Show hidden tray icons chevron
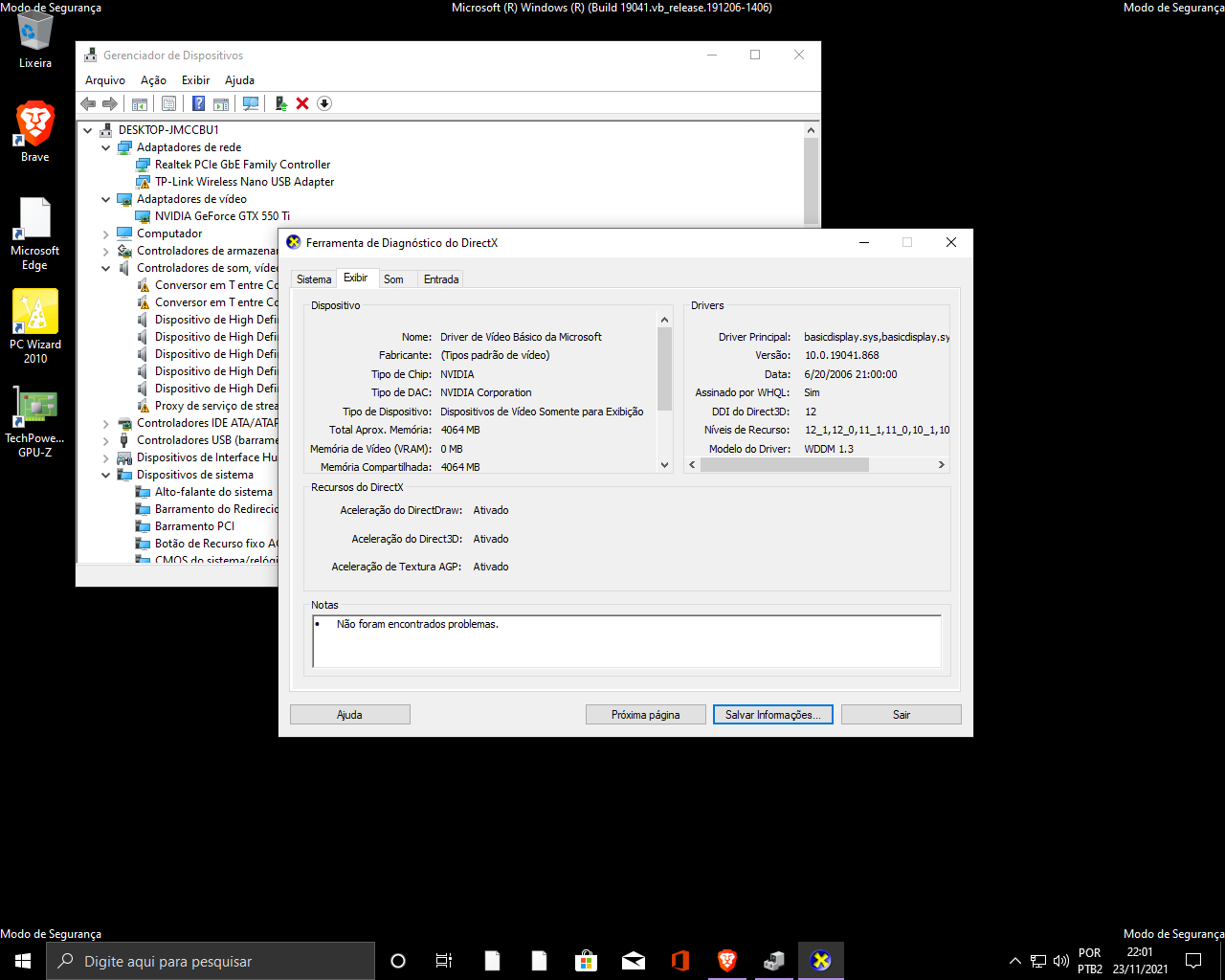 [x=1015, y=961]
